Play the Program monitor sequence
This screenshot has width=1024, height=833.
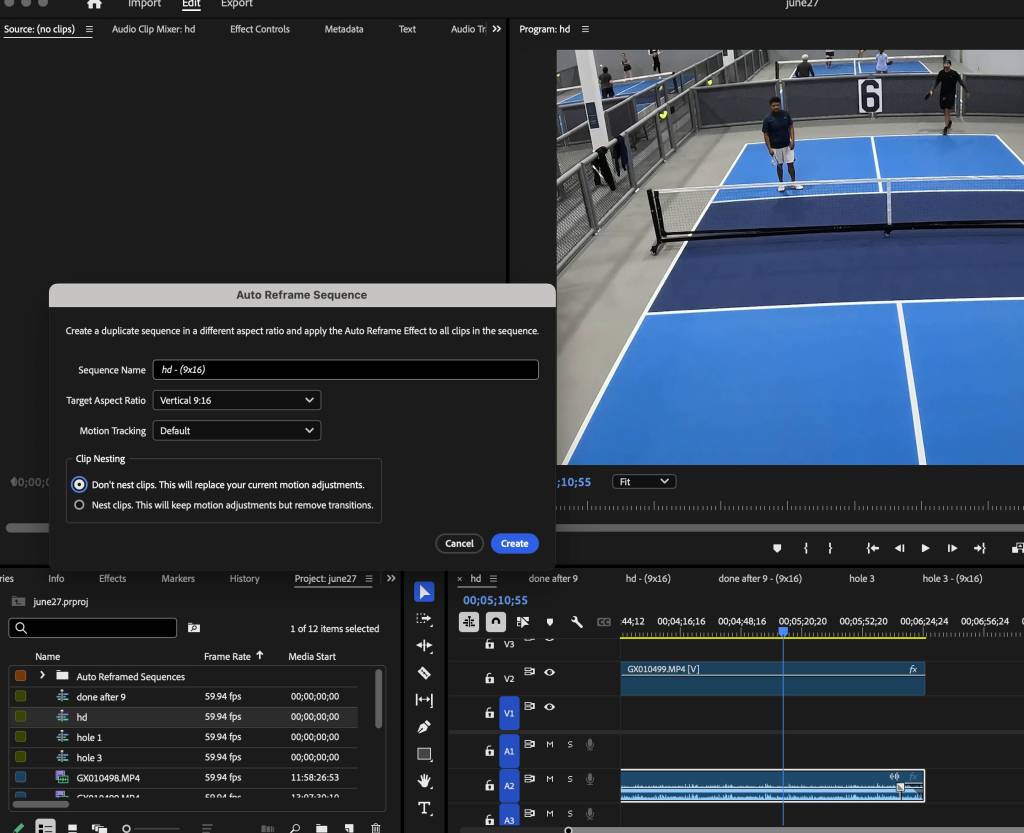point(925,548)
